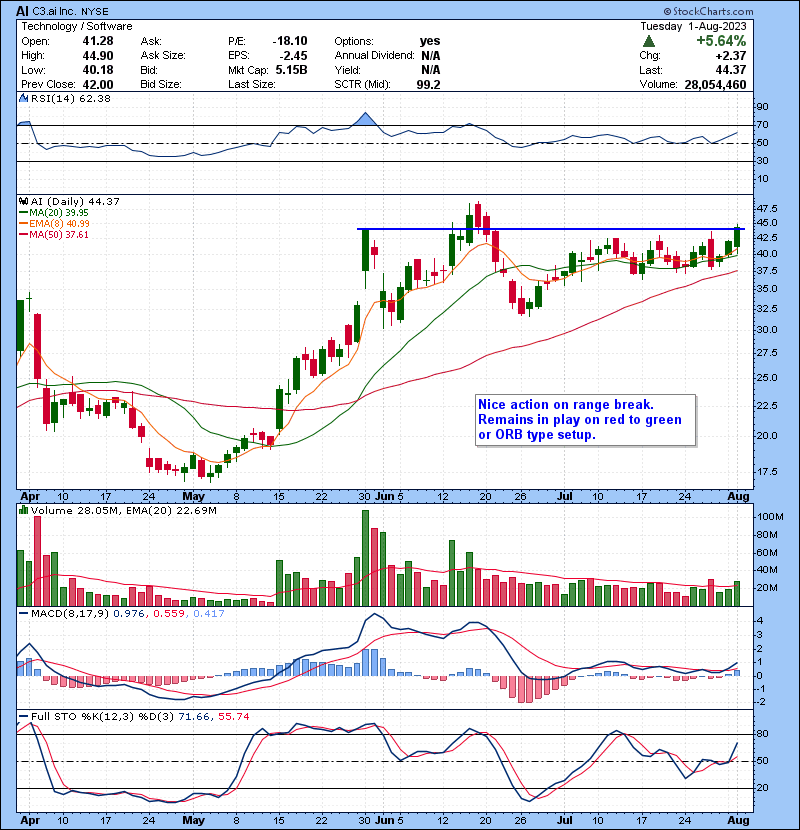The height and width of the screenshot is (830, 800).
Task: Click the +5.64% percent change
Action: coord(721,41)
